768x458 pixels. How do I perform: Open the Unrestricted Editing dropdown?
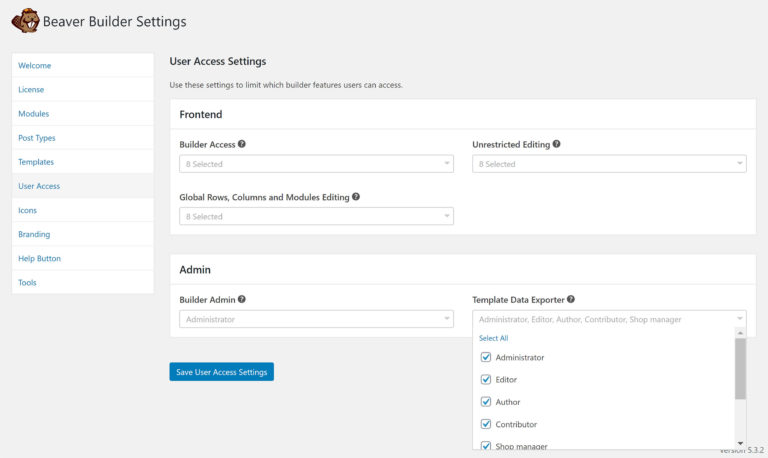(x=609, y=164)
